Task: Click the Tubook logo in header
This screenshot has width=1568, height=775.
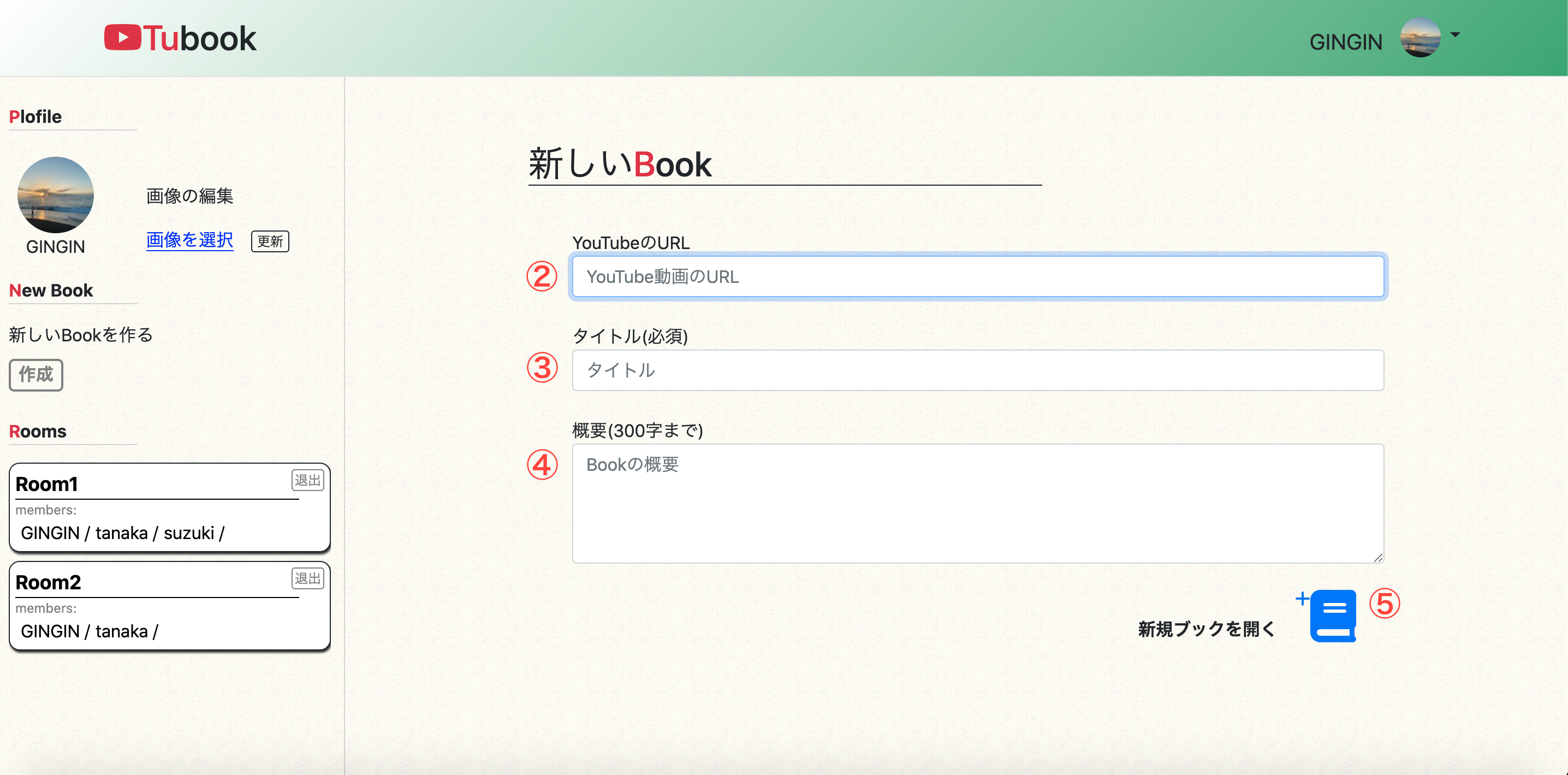Action: pyautogui.click(x=180, y=38)
